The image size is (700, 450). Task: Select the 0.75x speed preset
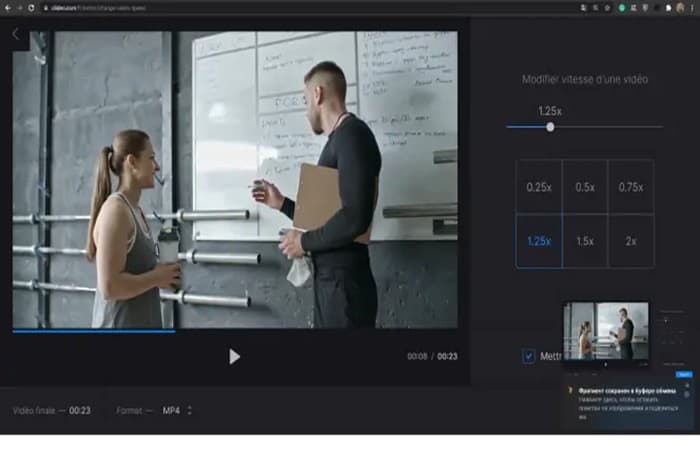pyautogui.click(x=631, y=187)
